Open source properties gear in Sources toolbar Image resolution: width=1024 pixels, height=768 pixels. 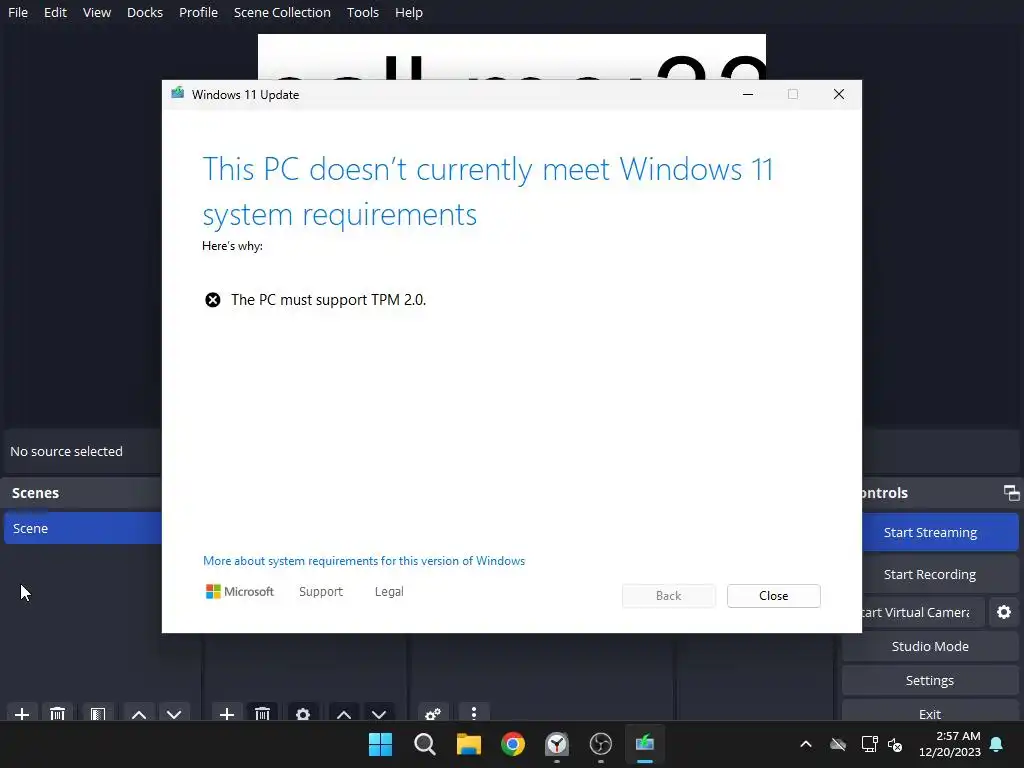tap(303, 714)
